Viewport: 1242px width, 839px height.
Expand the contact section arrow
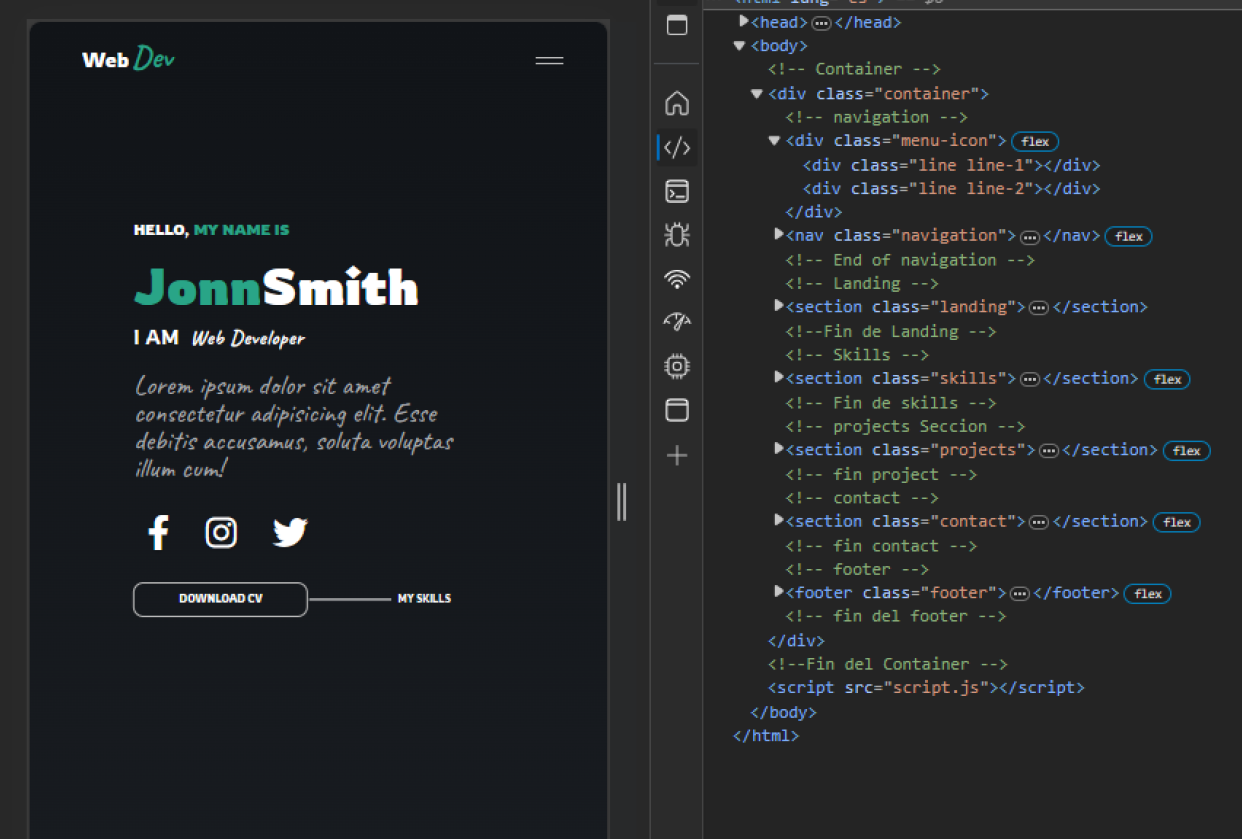779,520
